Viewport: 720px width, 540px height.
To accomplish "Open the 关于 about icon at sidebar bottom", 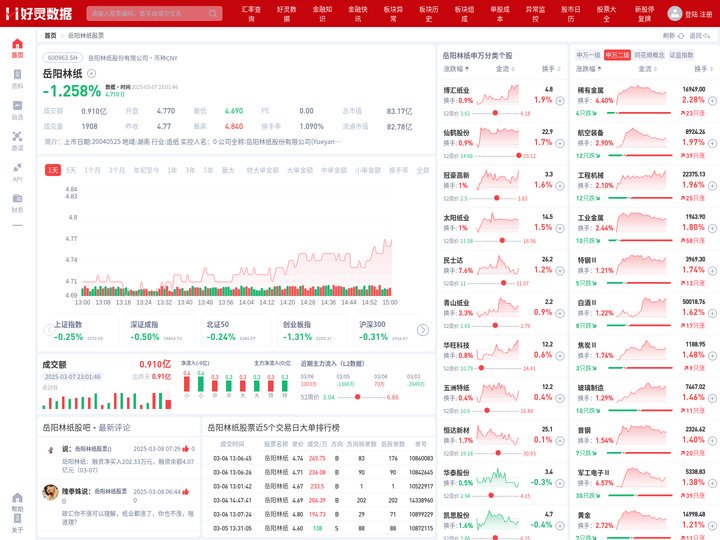I will [17, 519].
